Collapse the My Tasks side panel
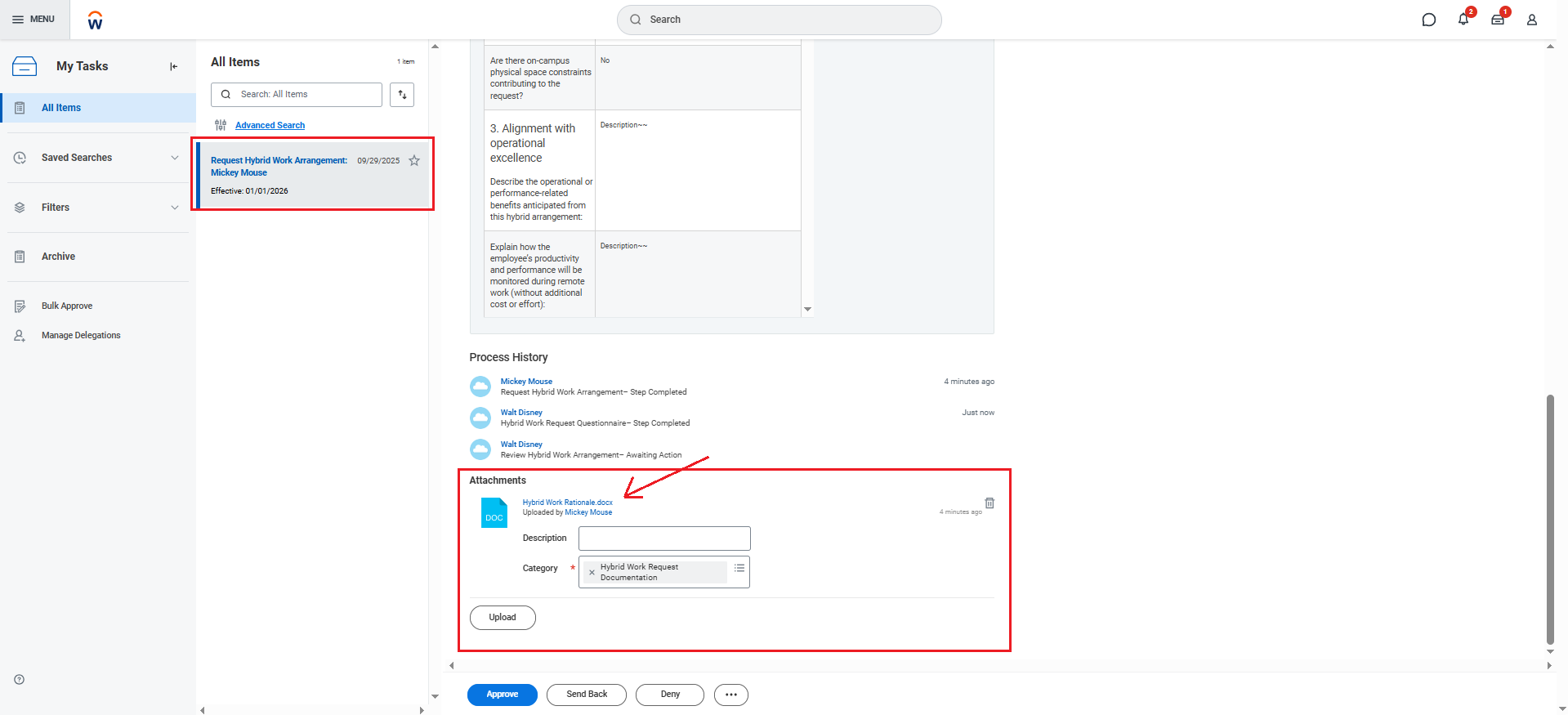The image size is (1568, 715). [x=173, y=67]
